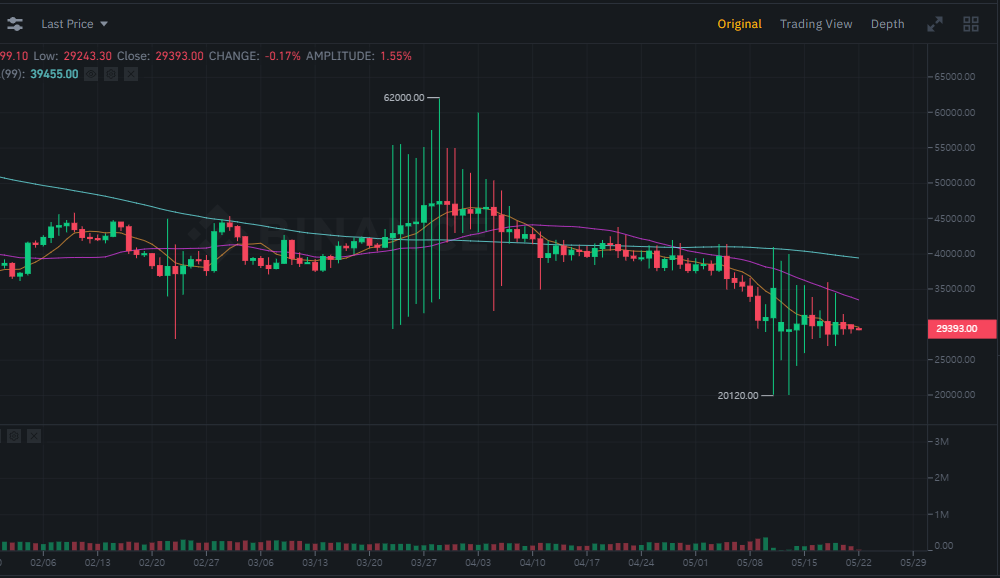Switch to Trading View tab
Image resolution: width=1000 pixels, height=578 pixels.
click(816, 24)
